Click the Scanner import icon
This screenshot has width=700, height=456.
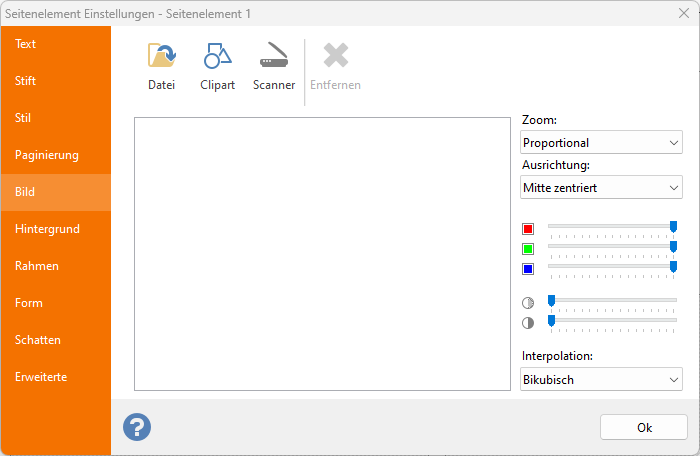coord(274,57)
